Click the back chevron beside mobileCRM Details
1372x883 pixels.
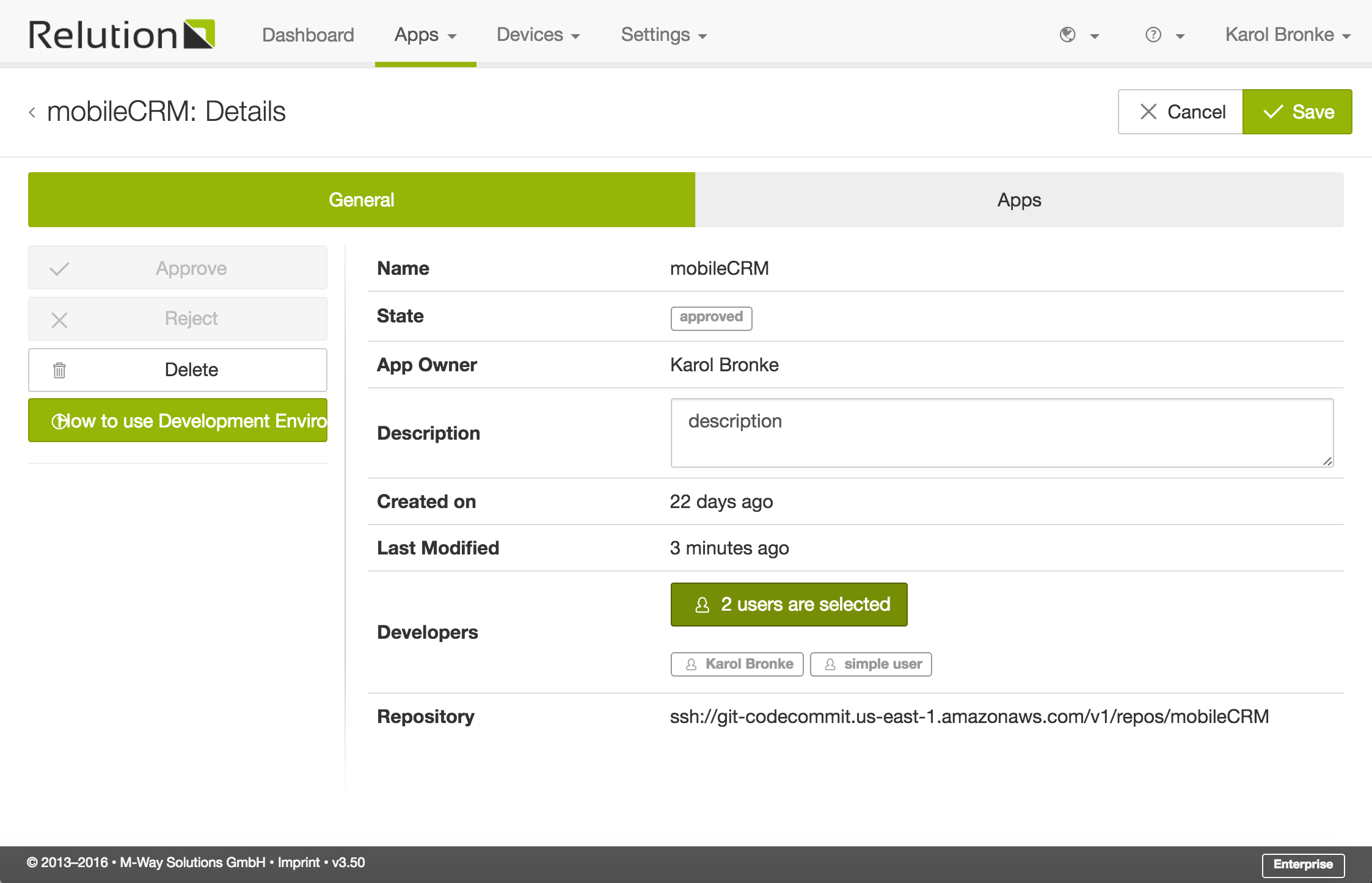pyautogui.click(x=32, y=112)
